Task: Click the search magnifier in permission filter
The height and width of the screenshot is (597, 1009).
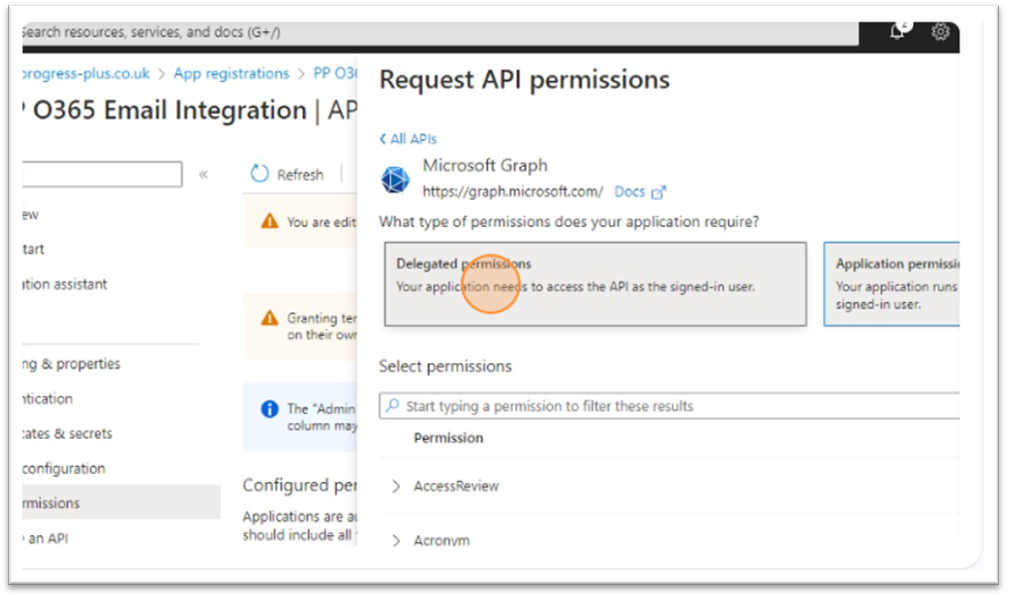Action: [393, 406]
